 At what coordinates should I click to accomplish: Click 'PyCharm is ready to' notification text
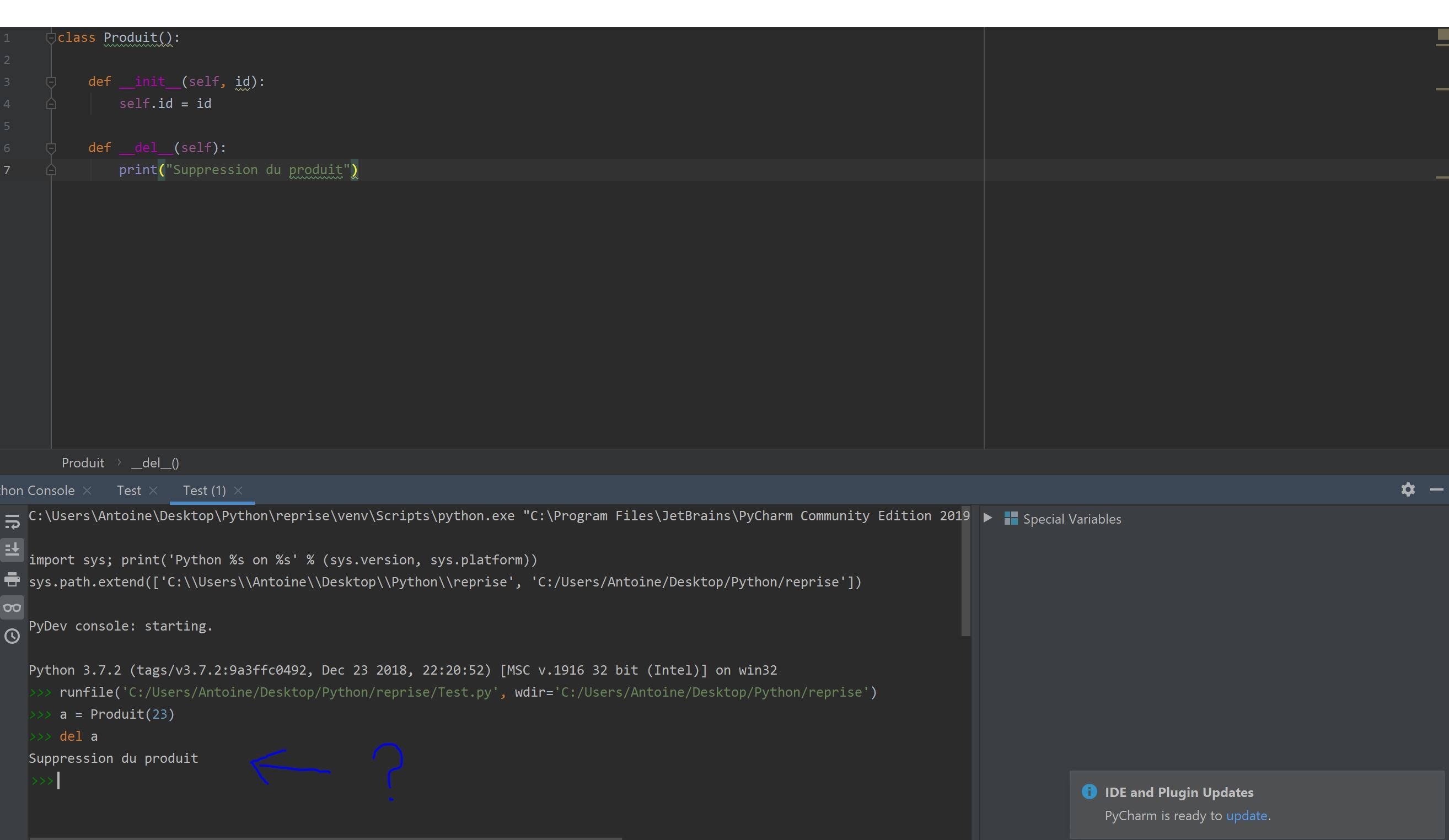click(1163, 816)
